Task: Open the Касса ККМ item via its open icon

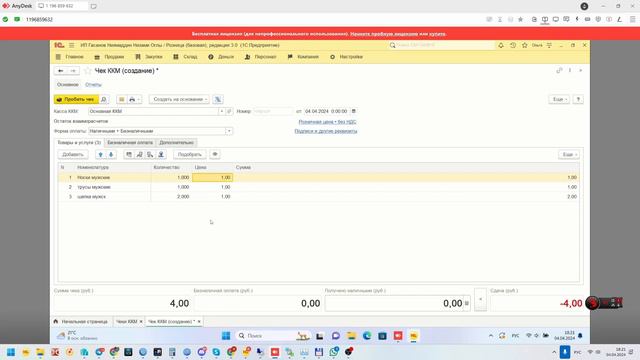Action: tap(229, 111)
